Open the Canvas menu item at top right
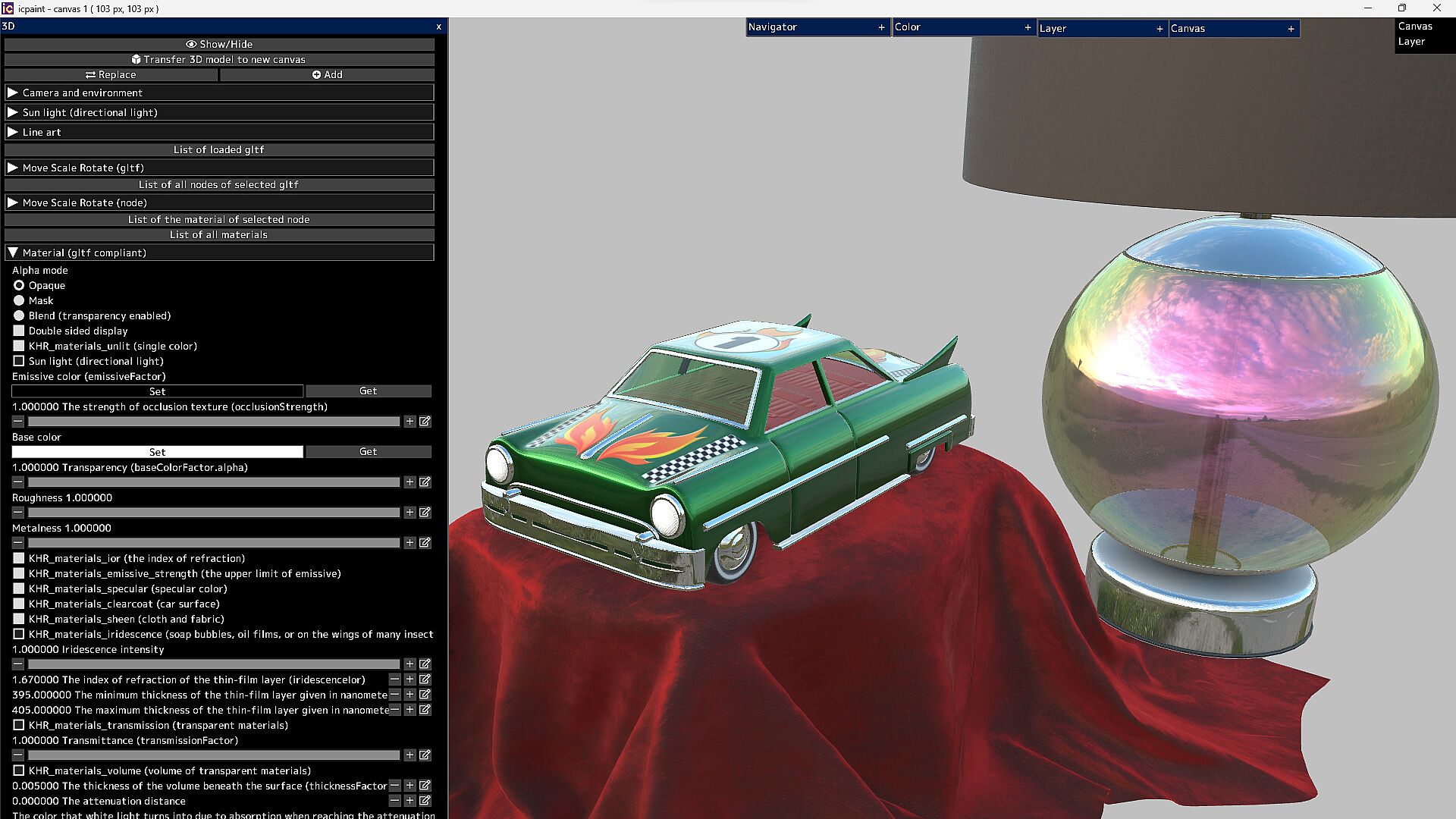The height and width of the screenshot is (819, 1456). tap(1415, 26)
